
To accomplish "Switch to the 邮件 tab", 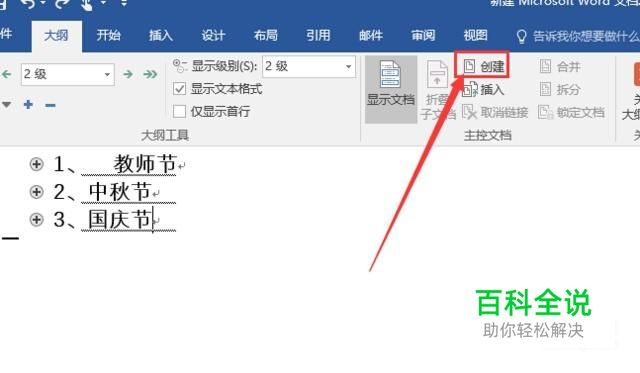I will pyautogui.click(x=371, y=36).
